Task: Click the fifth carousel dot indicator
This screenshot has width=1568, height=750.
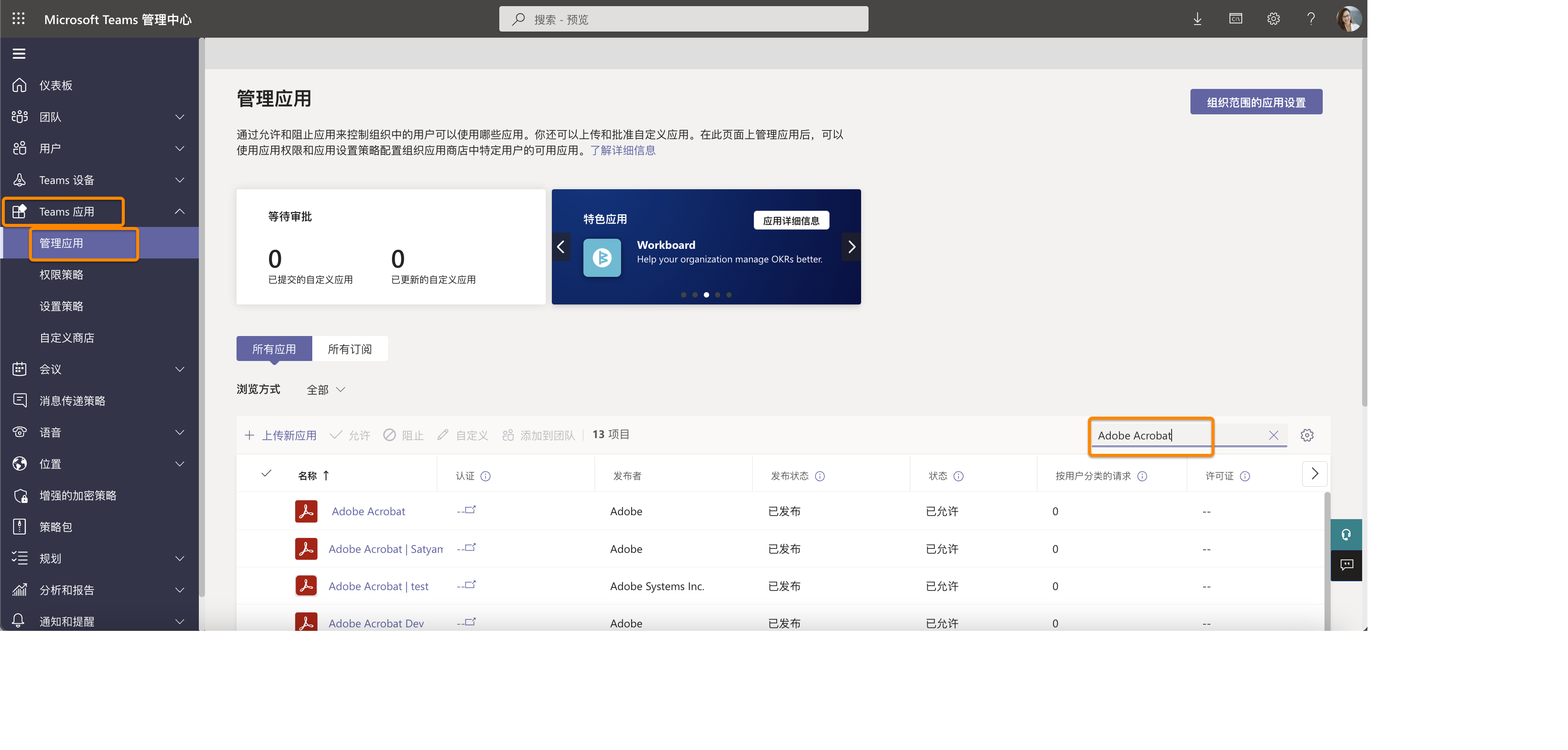Action: click(729, 295)
